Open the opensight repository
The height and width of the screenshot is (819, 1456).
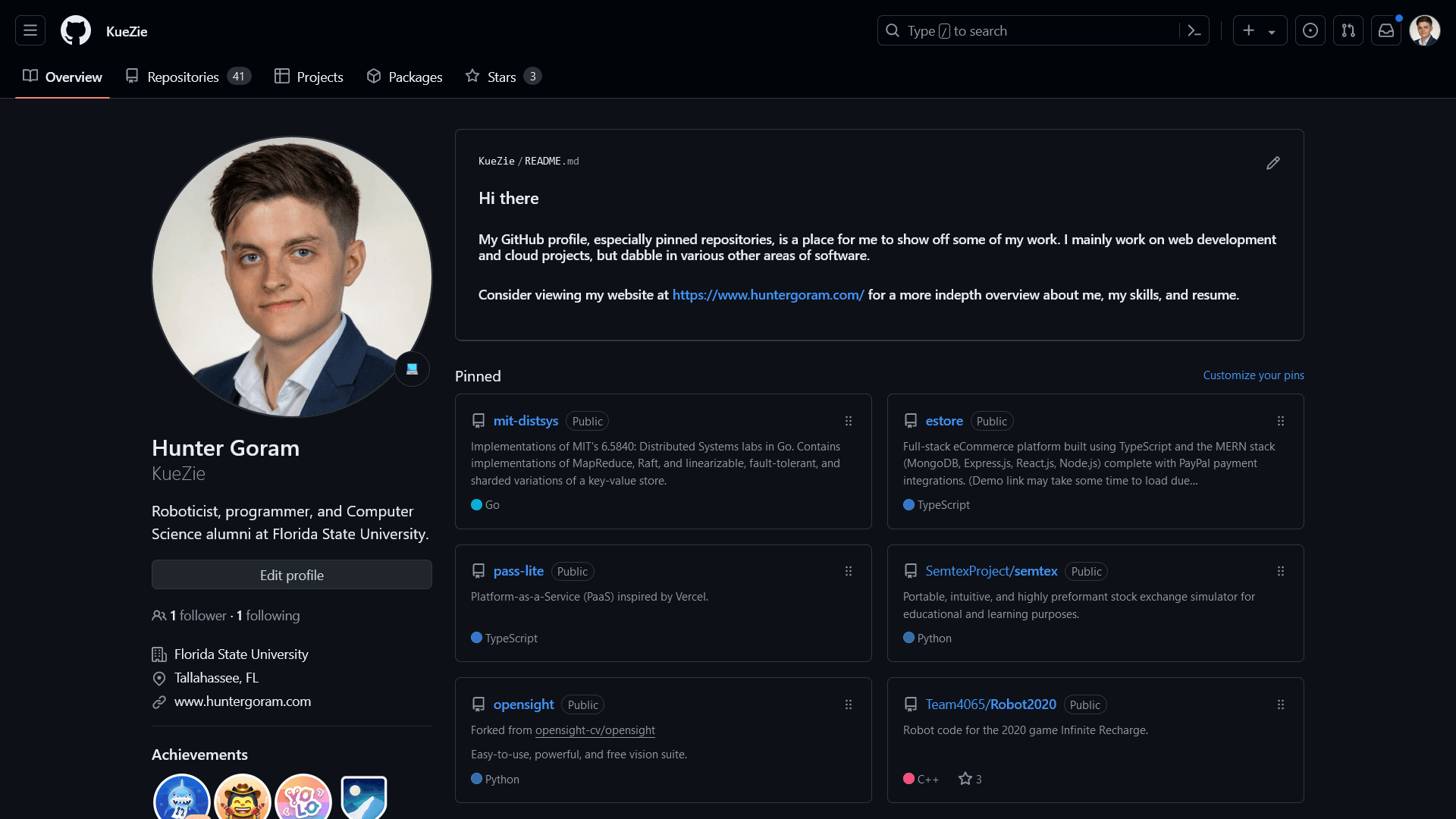pos(524,704)
